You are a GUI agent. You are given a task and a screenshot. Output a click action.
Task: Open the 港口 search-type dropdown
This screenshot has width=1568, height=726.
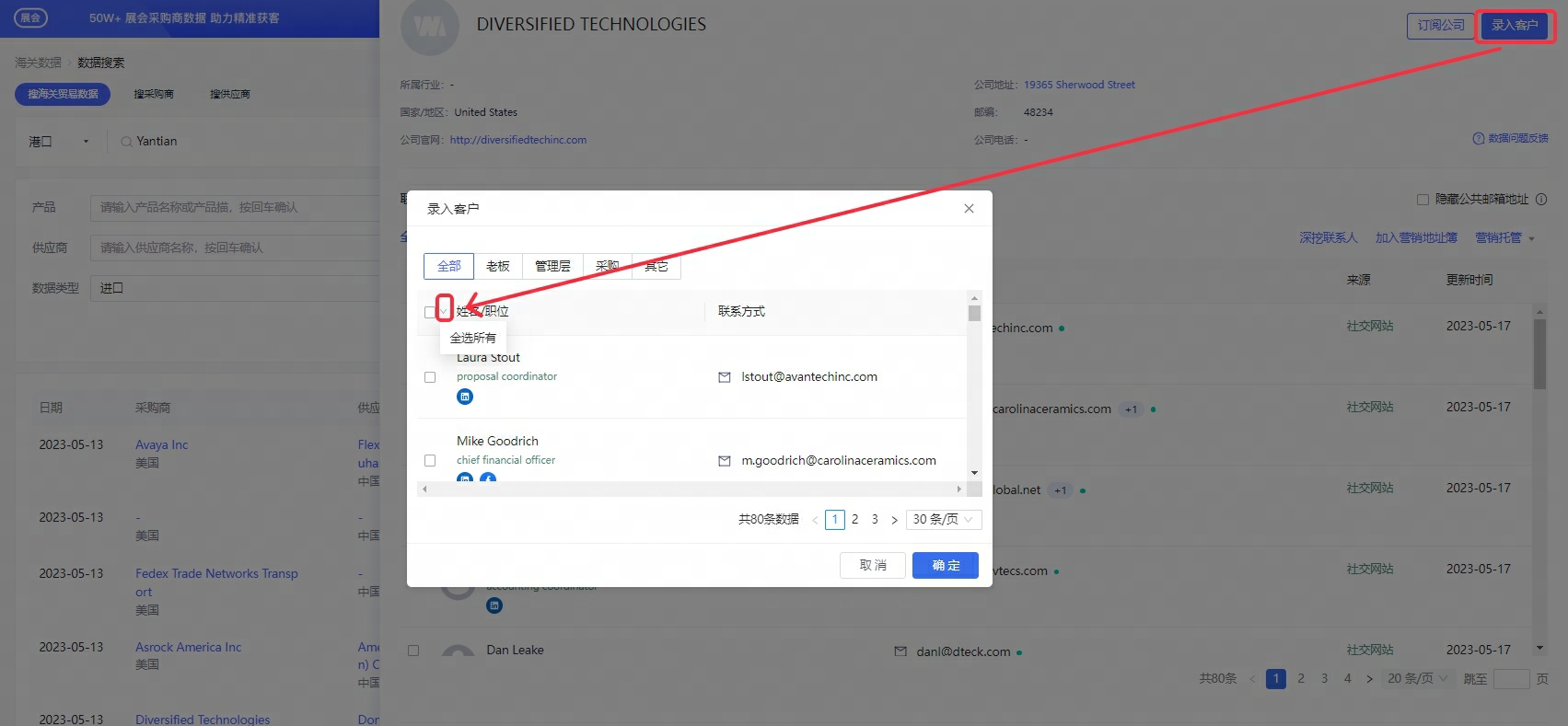click(x=59, y=142)
